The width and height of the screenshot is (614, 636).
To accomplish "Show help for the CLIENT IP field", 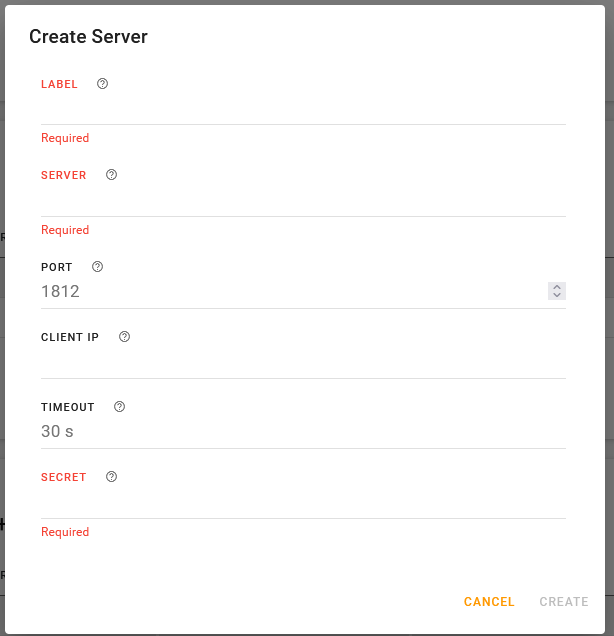I will [x=124, y=337].
